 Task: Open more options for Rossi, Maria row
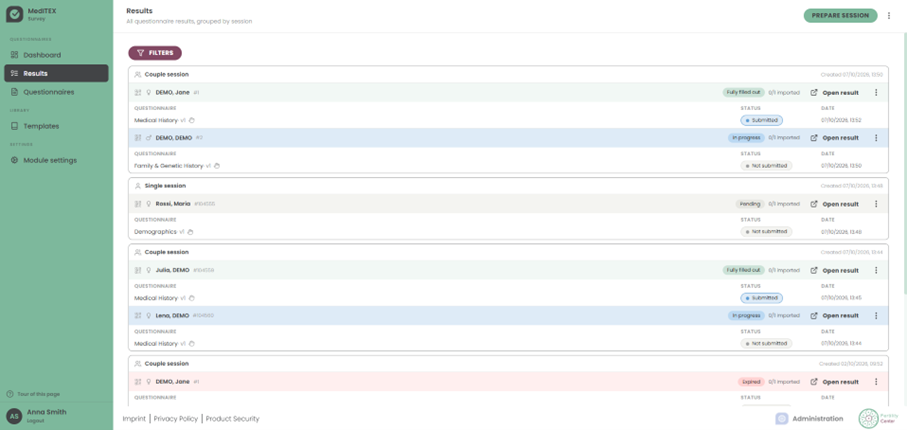coord(876,204)
